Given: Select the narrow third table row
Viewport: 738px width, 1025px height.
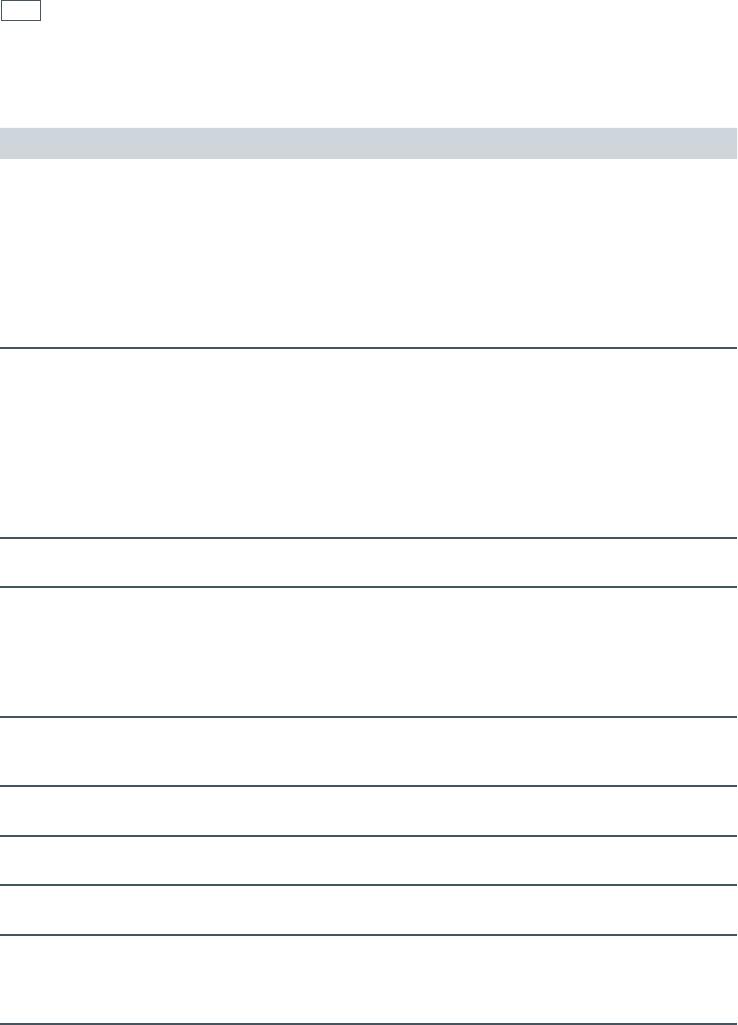Looking at the screenshot, I should click(368, 563).
